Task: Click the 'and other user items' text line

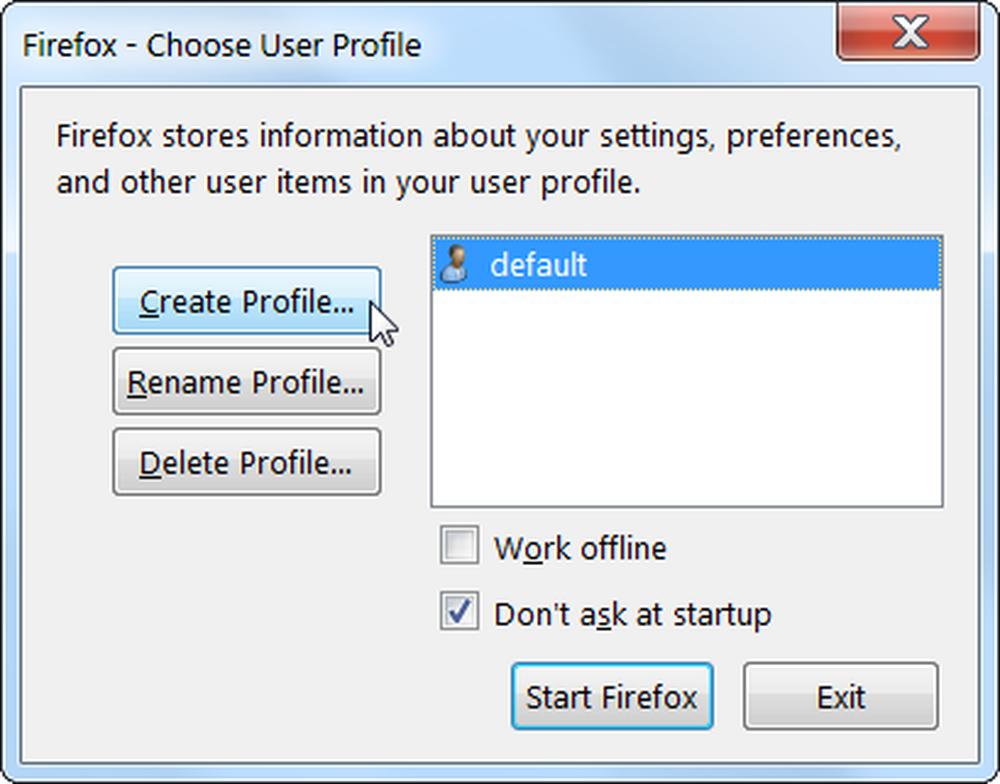Action: pyautogui.click(x=348, y=182)
